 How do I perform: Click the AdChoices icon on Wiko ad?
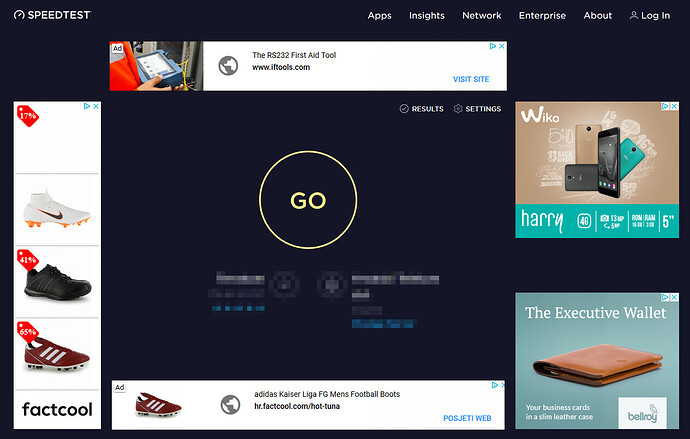(665, 107)
